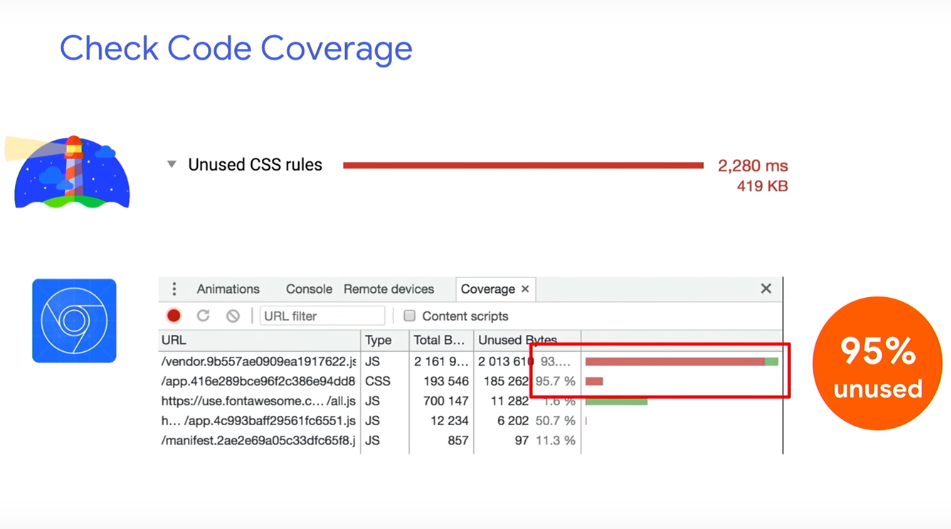The height and width of the screenshot is (529, 951).
Task: Close the DevTools drawer with X
Action: (766, 289)
